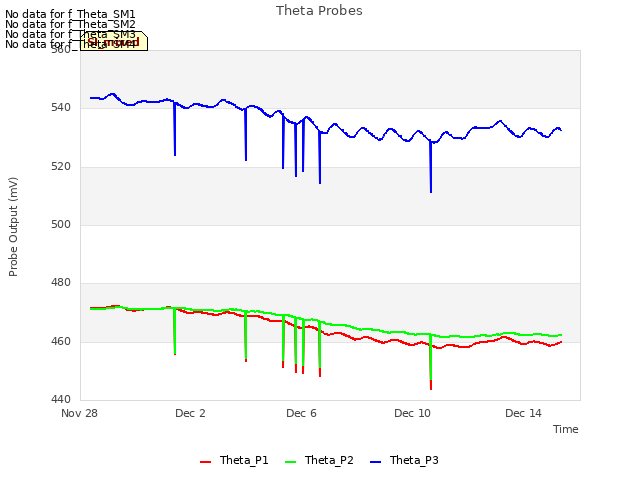The width and height of the screenshot is (640, 480).
Task: Click the yellow annotation flag above the chart
Action: [x=113, y=41]
